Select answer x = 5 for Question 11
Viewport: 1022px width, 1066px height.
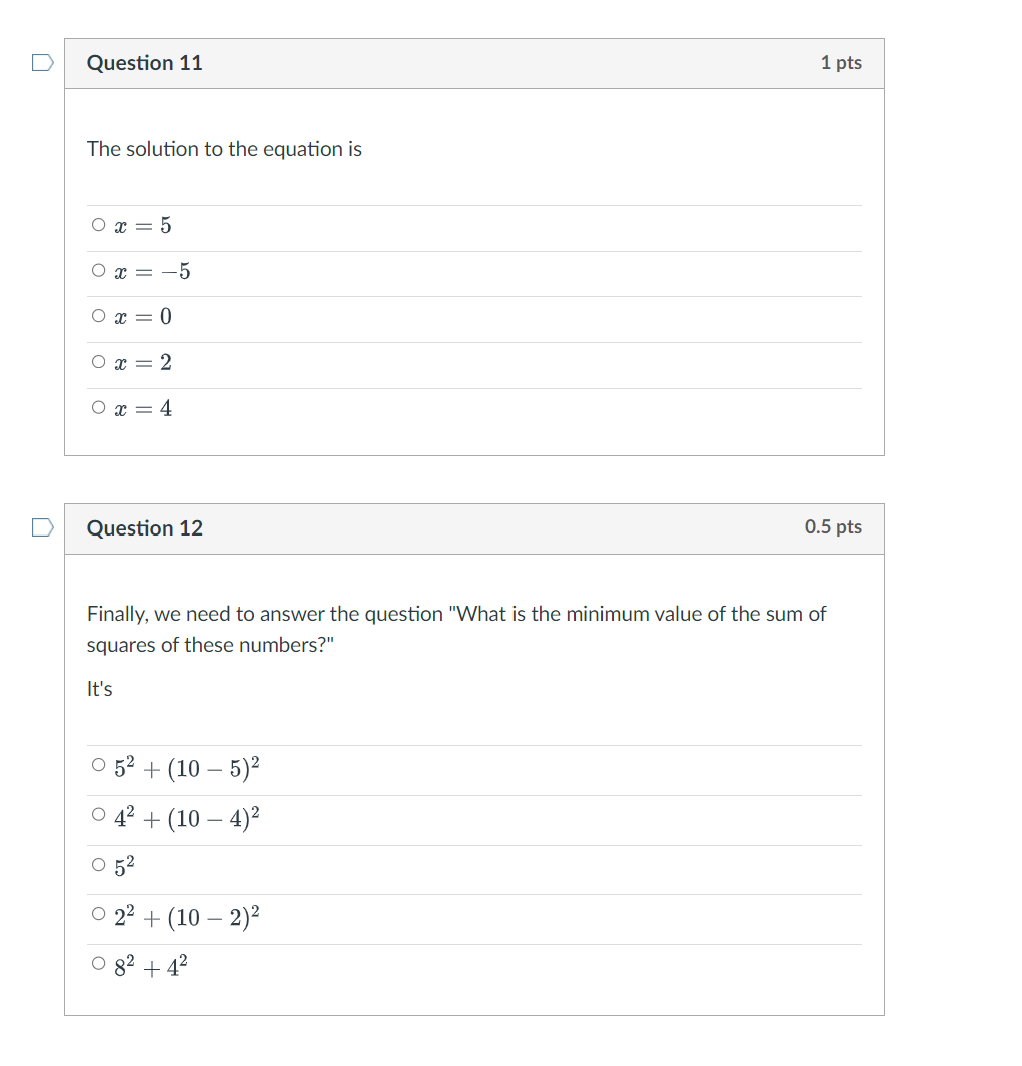97,224
